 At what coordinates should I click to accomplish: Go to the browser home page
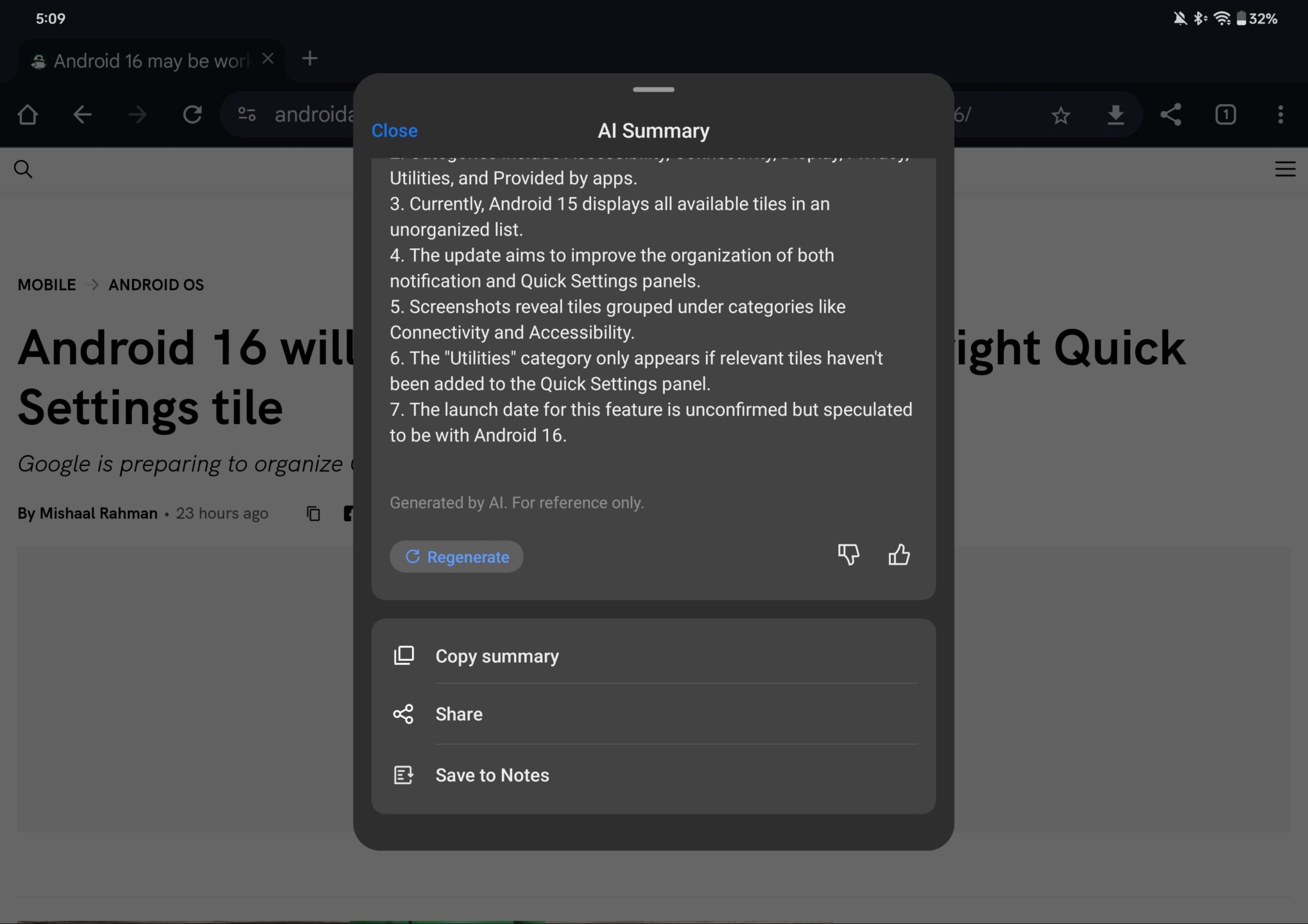[x=28, y=115]
